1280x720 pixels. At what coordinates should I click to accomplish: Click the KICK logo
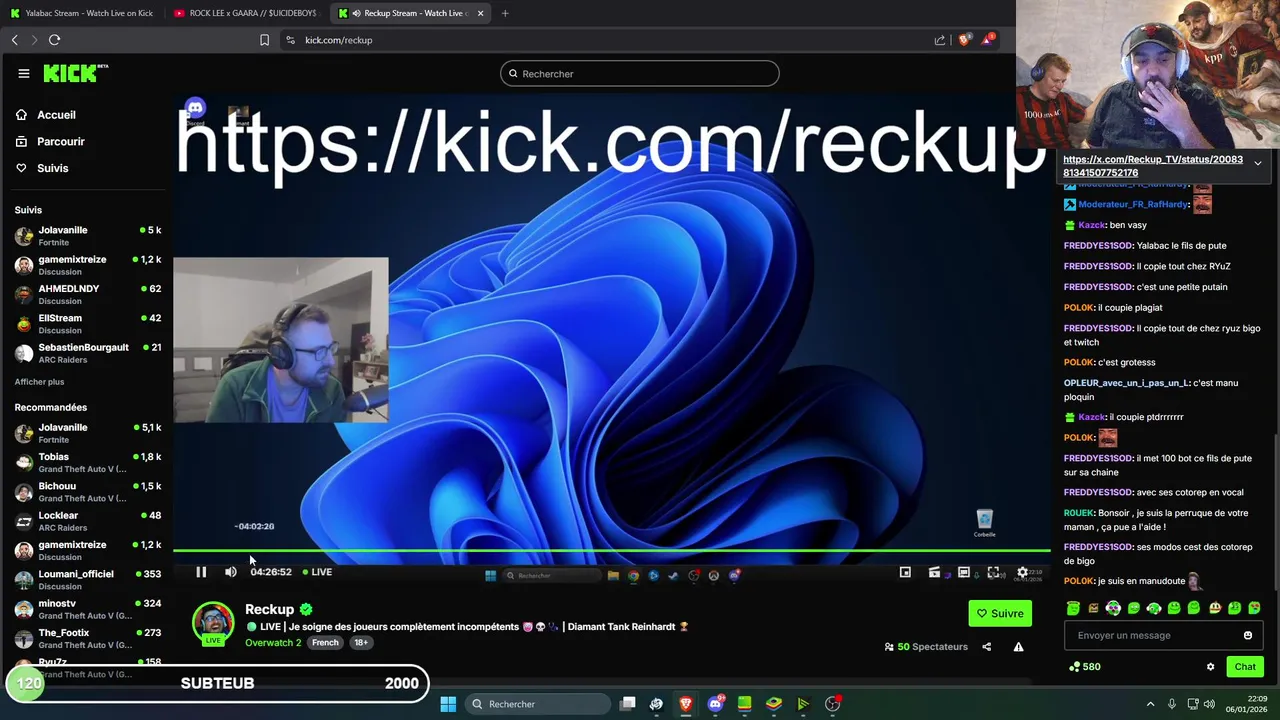75,73
